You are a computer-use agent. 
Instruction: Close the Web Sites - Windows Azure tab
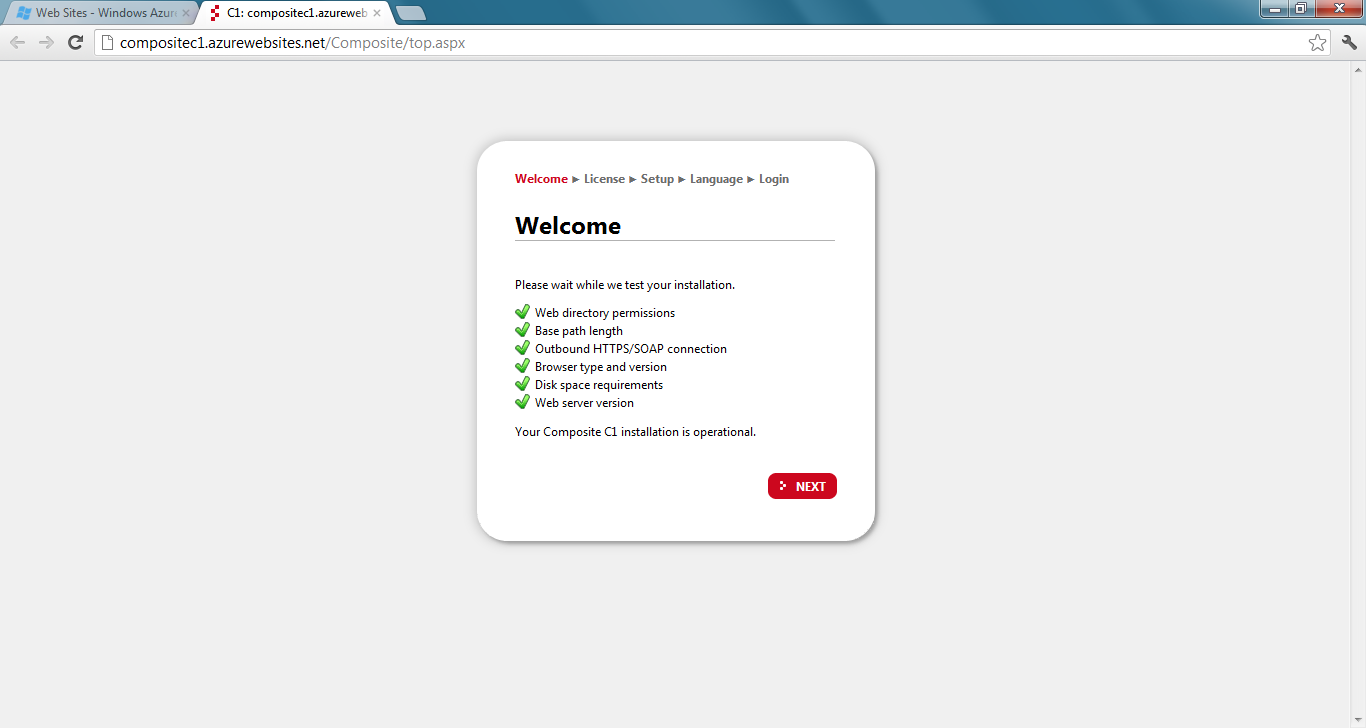[185, 13]
